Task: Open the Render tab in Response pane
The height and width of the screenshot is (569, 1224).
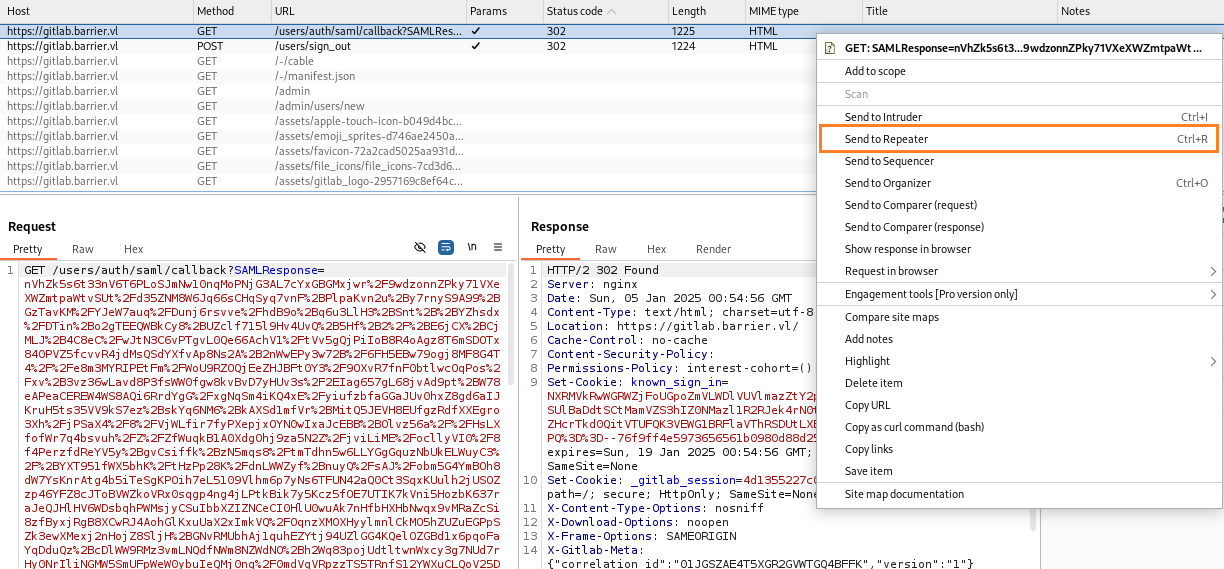Action: click(x=713, y=249)
